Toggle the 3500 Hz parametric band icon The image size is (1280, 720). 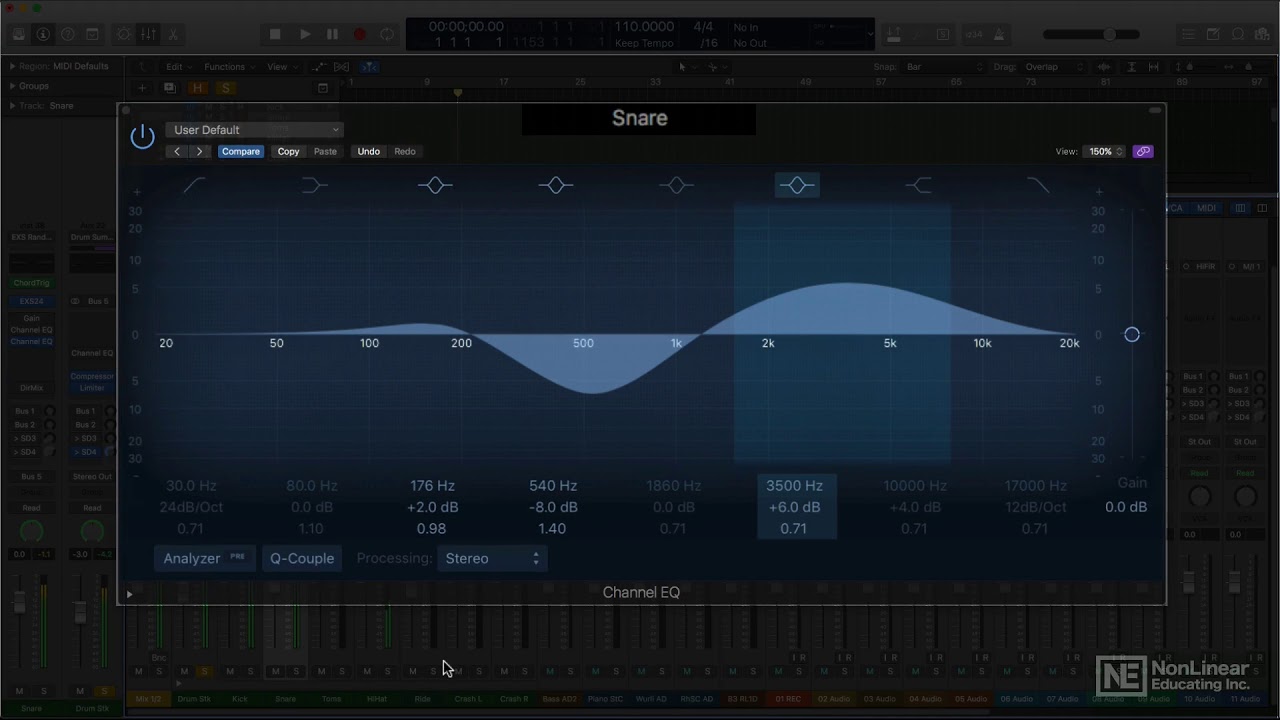click(x=797, y=185)
